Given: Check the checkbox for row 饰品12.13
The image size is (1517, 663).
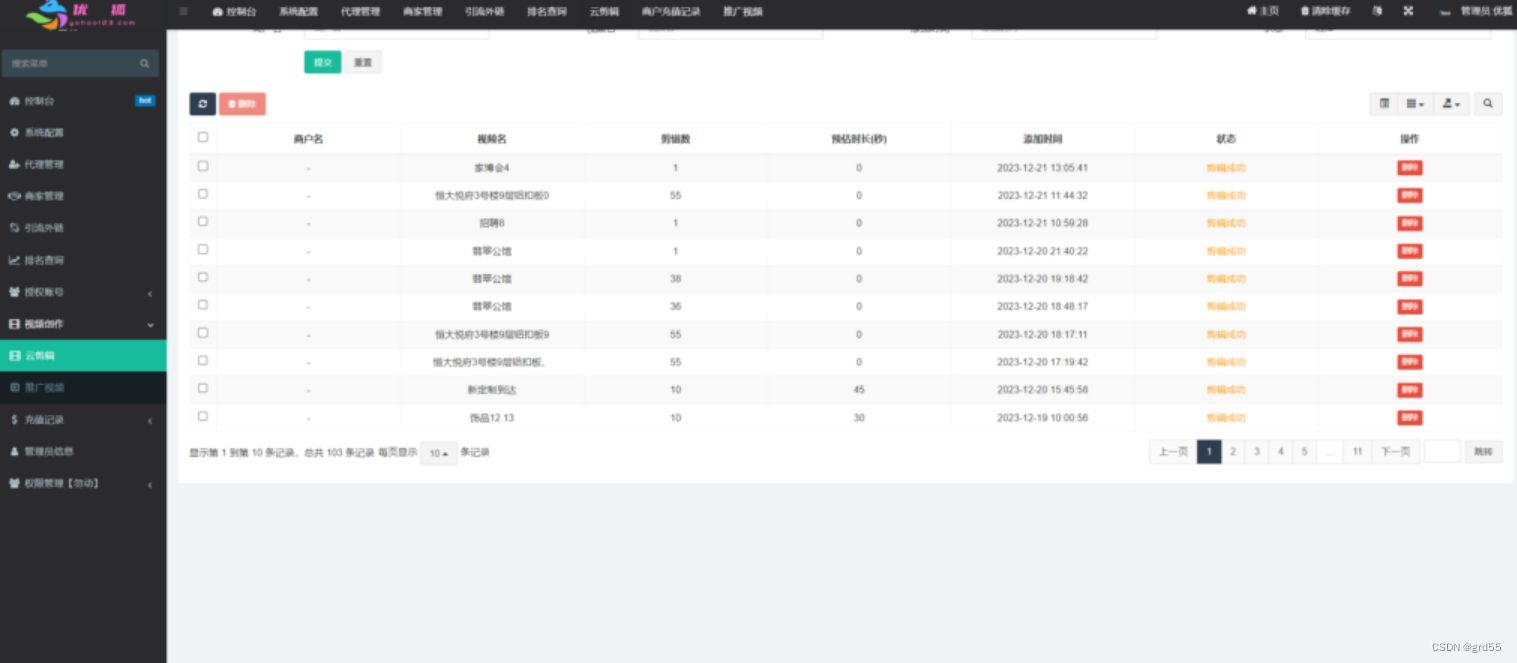Looking at the screenshot, I should pos(203,416).
